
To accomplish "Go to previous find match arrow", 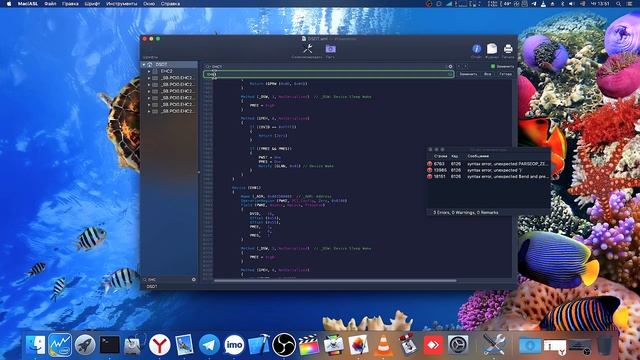I will pos(459,67).
